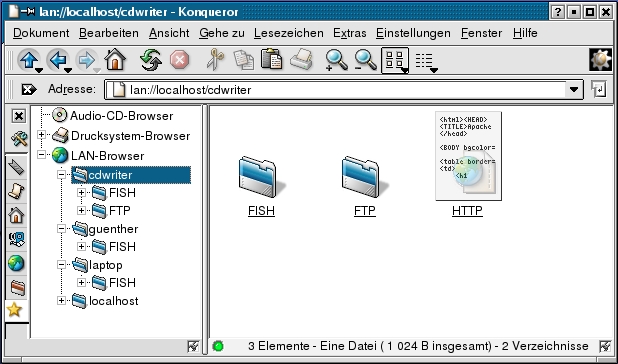Zoom out with the minus magnifier
The image size is (618, 364).
(365, 60)
